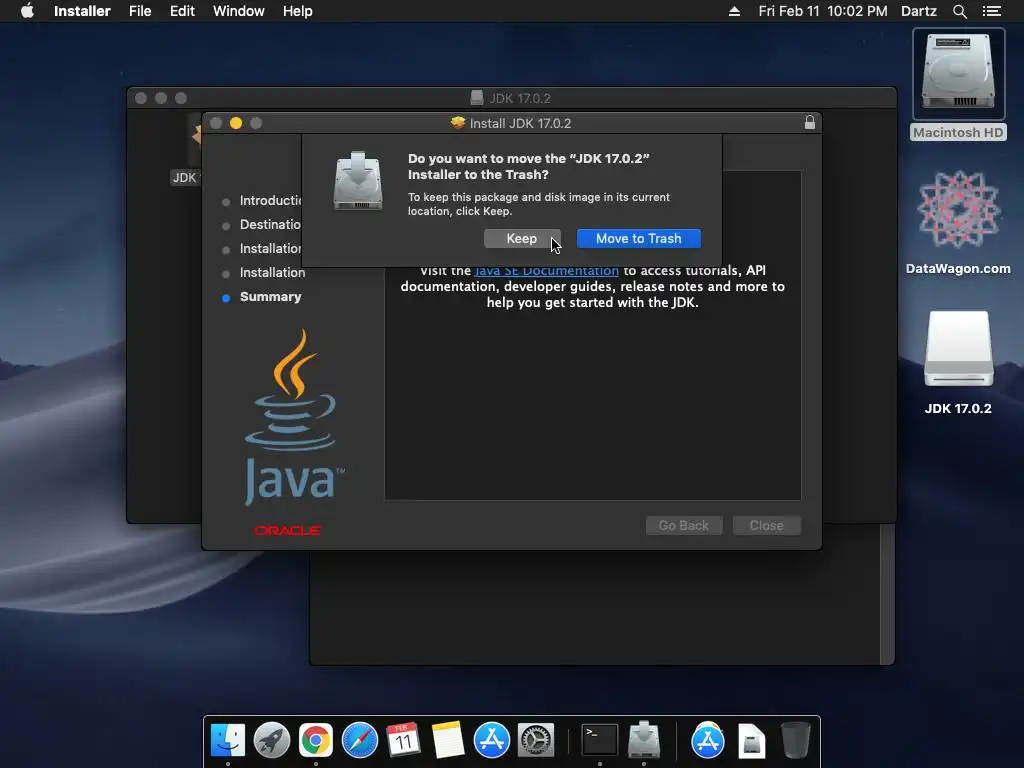Click the JDK package label in the Finder window
The height and width of the screenshot is (768, 1024).
tap(185, 178)
